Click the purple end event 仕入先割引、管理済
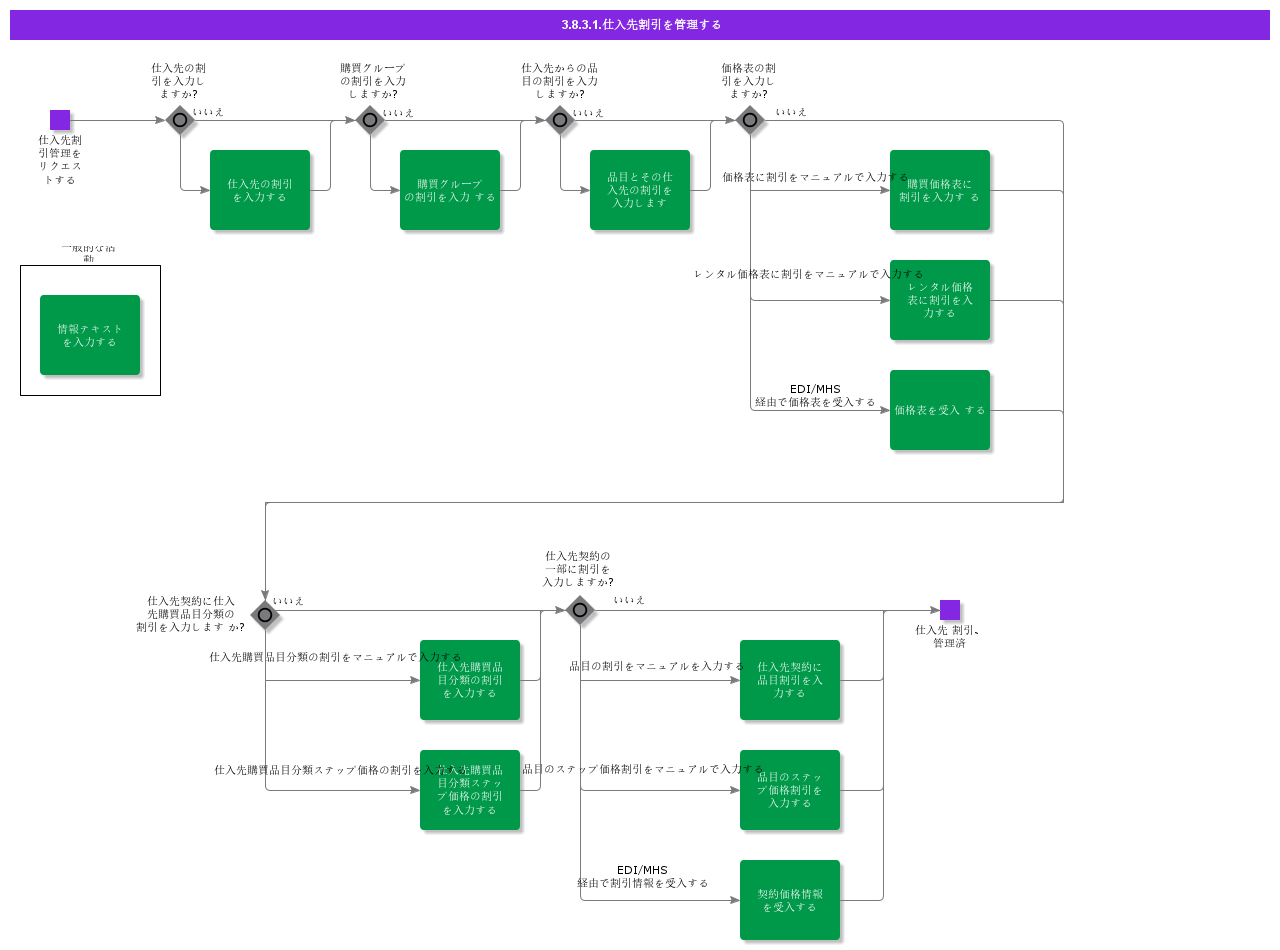 [950, 610]
